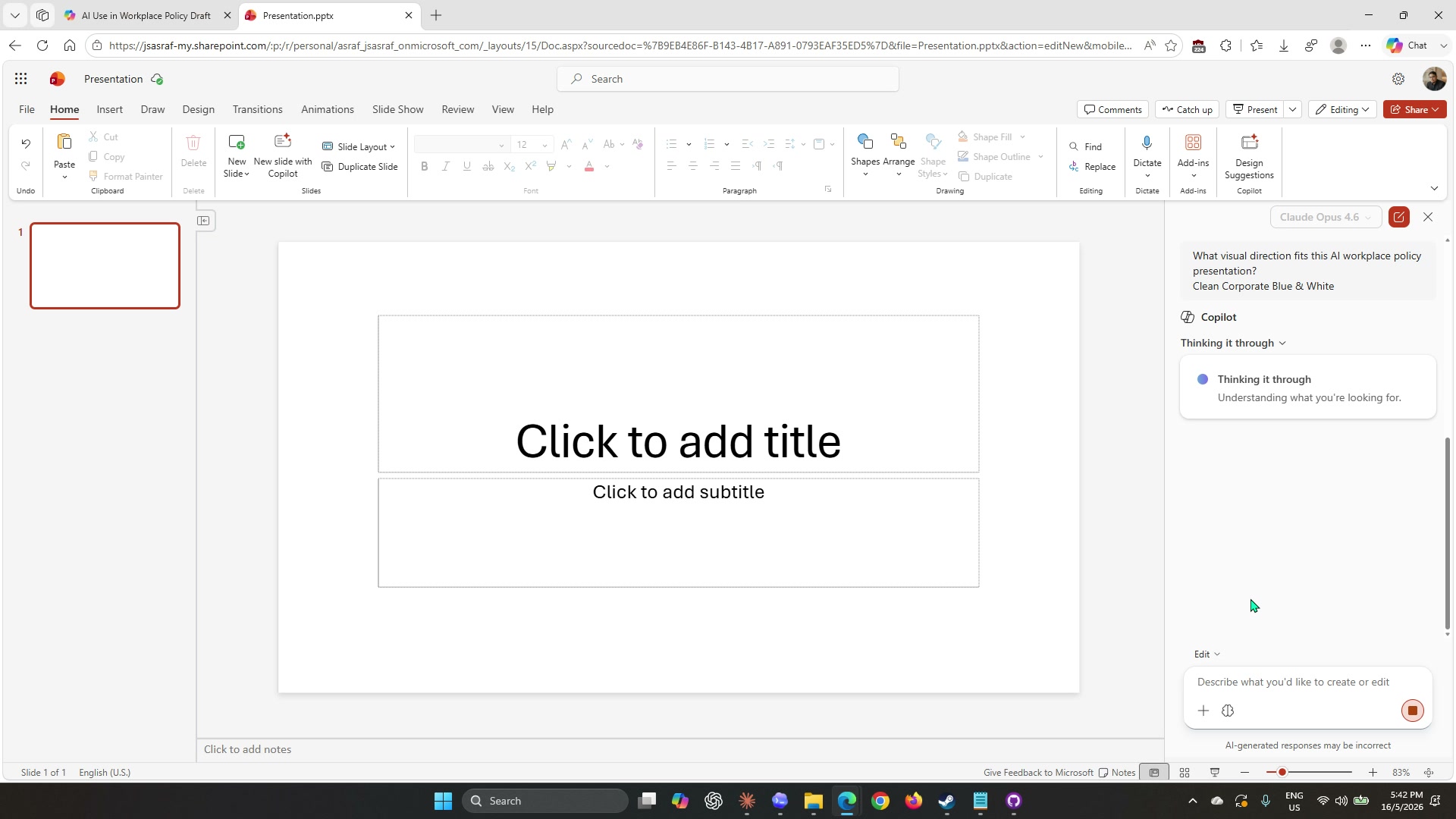This screenshot has height=819, width=1456.
Task: Click the Paste clipboard icon
Action: pos(64,143)
